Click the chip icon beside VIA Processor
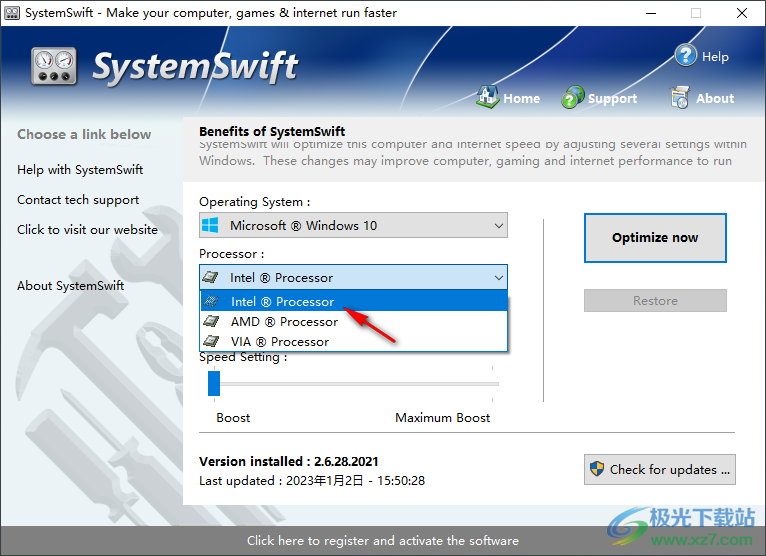Viewport: 766px width, 556px height. click(x=211, y=341)
